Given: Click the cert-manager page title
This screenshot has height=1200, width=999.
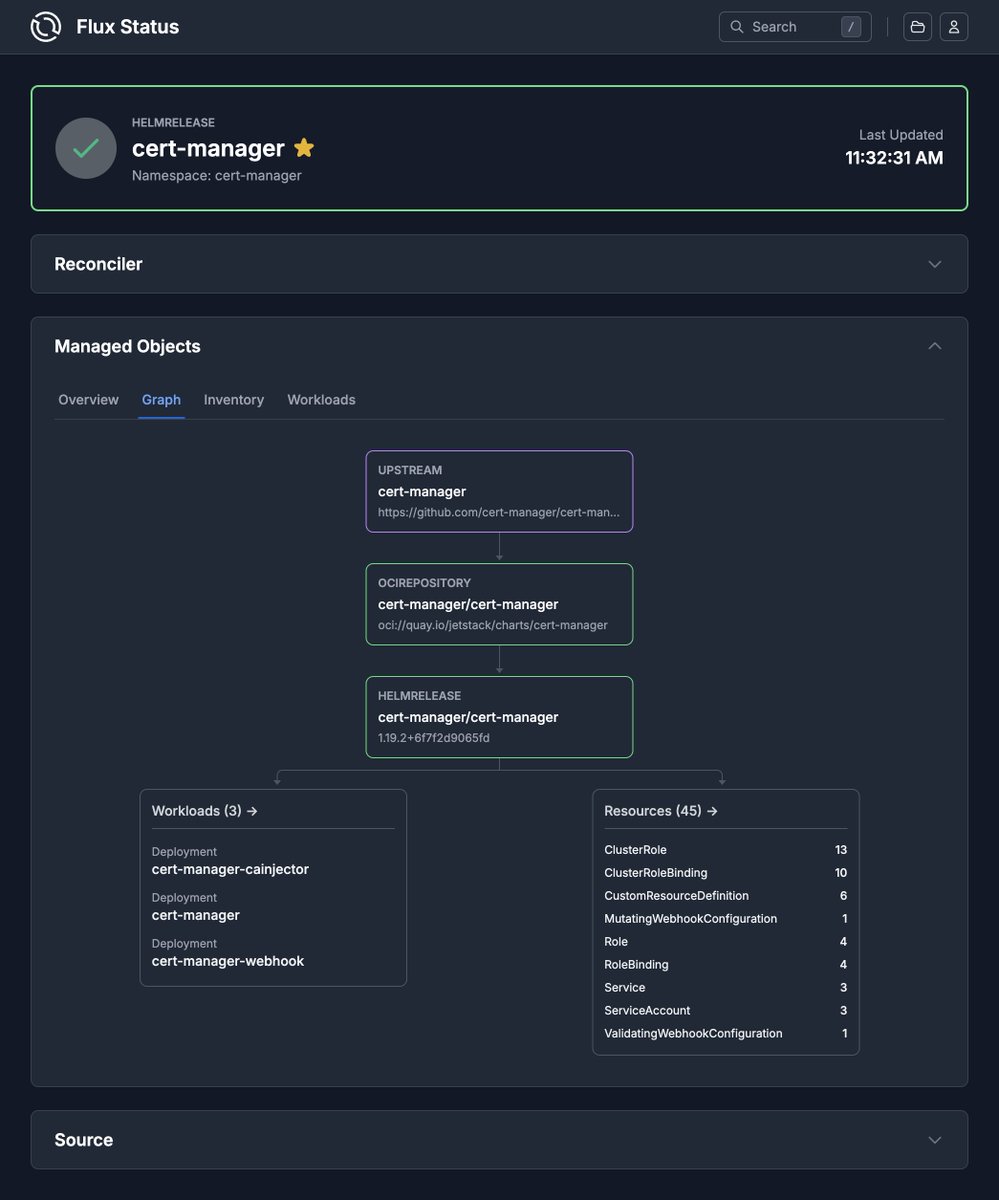Looking at the screenshot, I should point(208,148).
